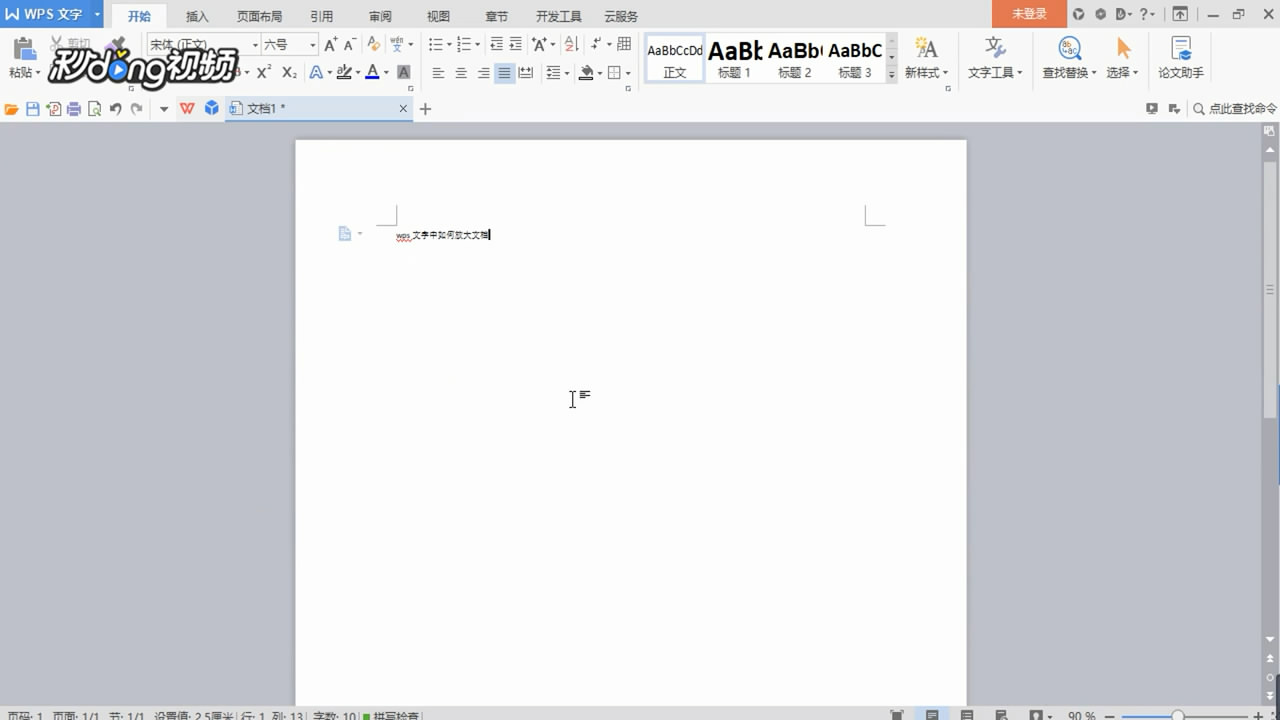Open the Find and Replace tool
This screenshot has width=1280, height=720.
(x=1069, y=58)
